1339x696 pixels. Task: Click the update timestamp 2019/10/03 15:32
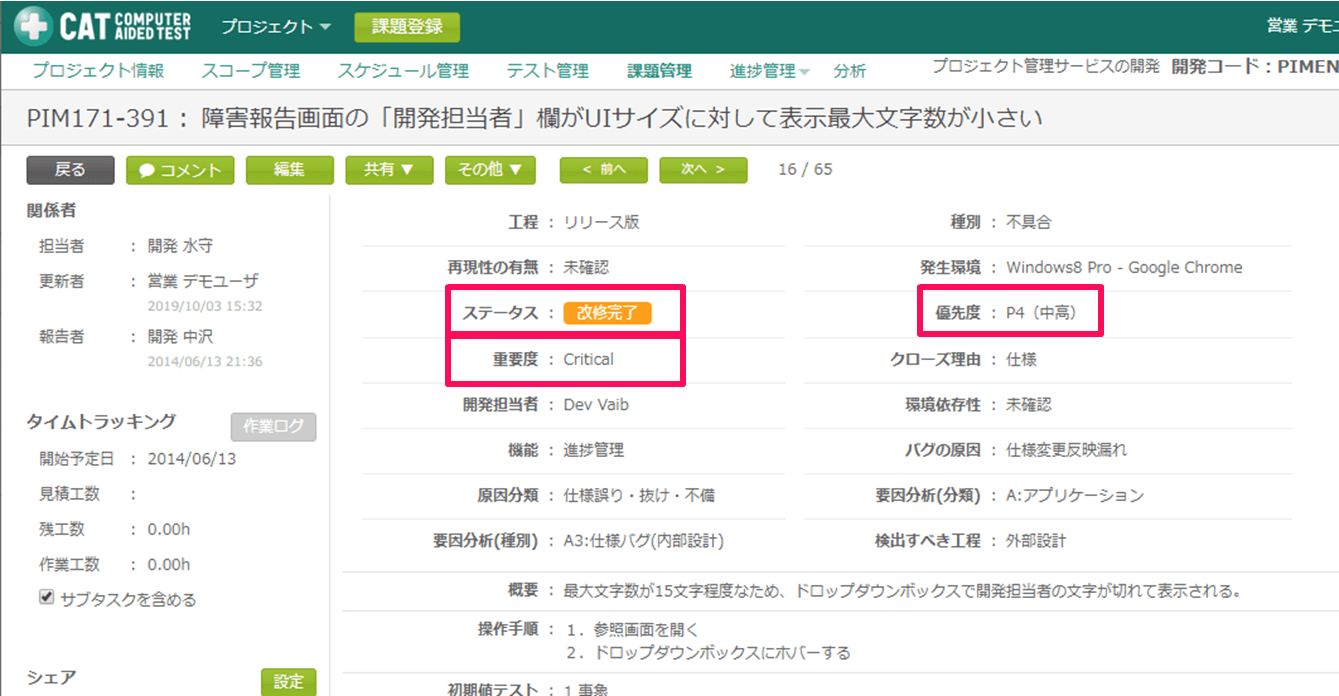point(204,305)
